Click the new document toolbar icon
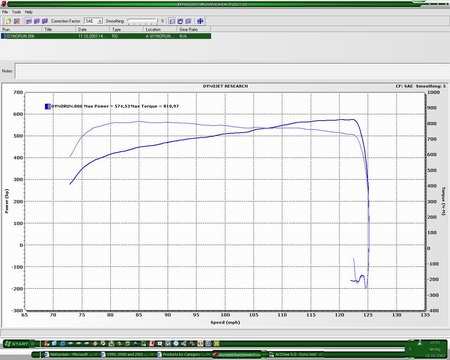450x360 pixels. pyautogui.click(x=8, y=21)
